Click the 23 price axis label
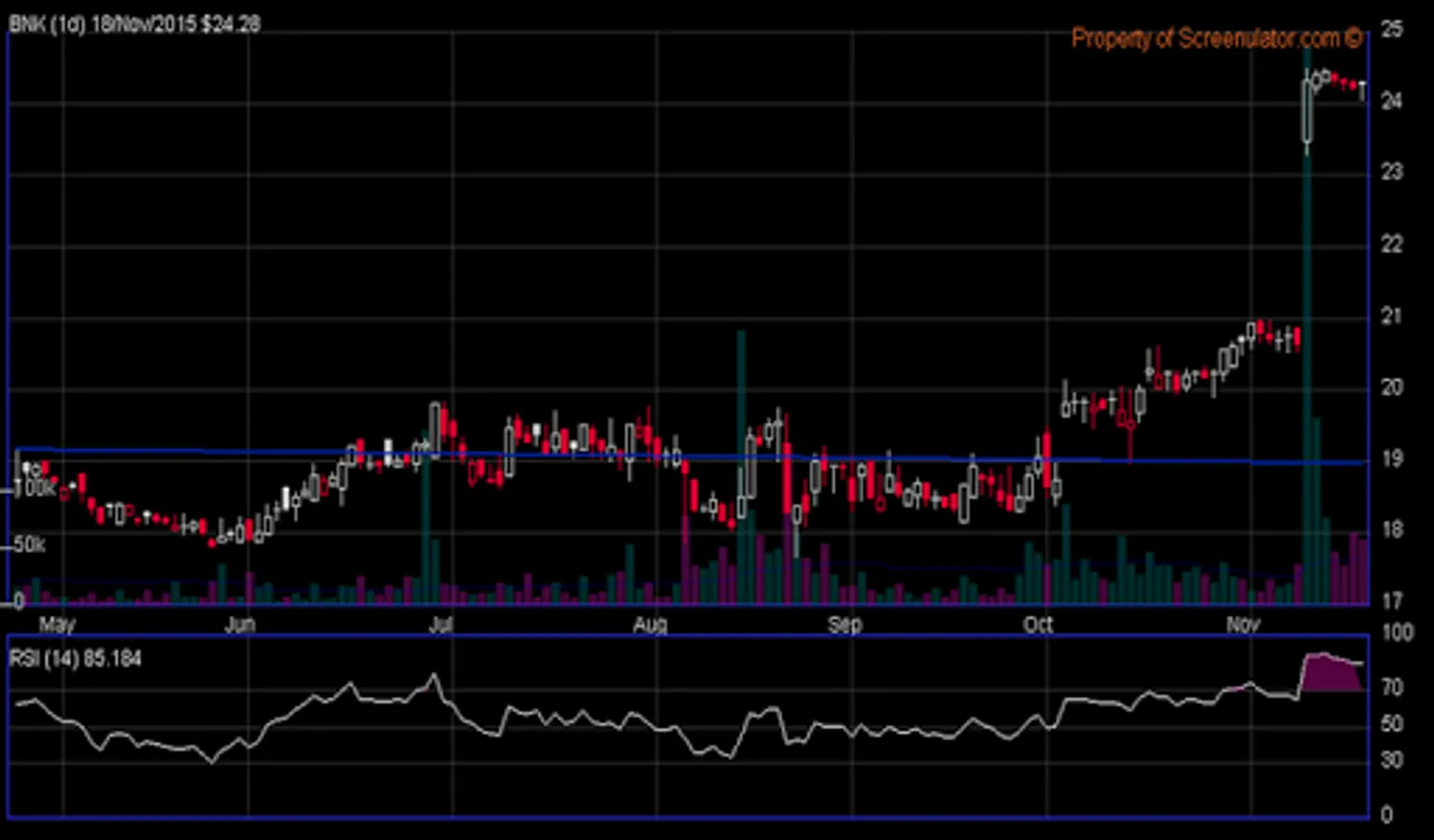 click(x=1392, y=173)
